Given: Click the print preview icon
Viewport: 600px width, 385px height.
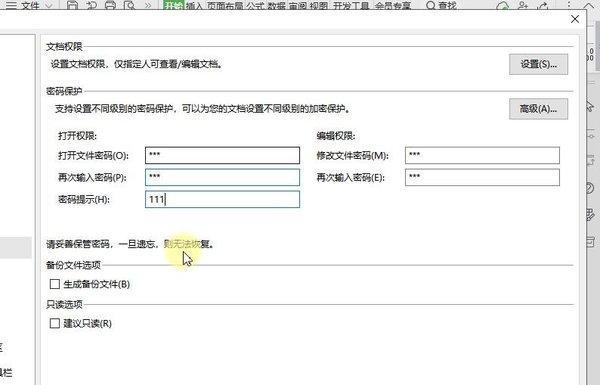Looking at the screenshot, I should 130,5.
